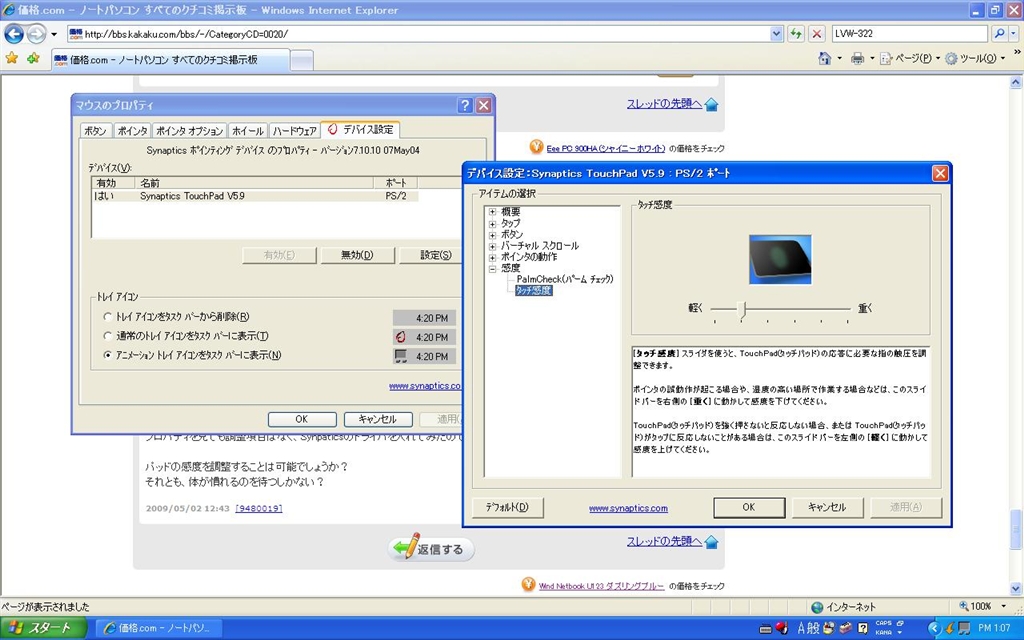Open the ツール(O) menu
Viewport: 1024px width, 640px height.
(976, 59)
